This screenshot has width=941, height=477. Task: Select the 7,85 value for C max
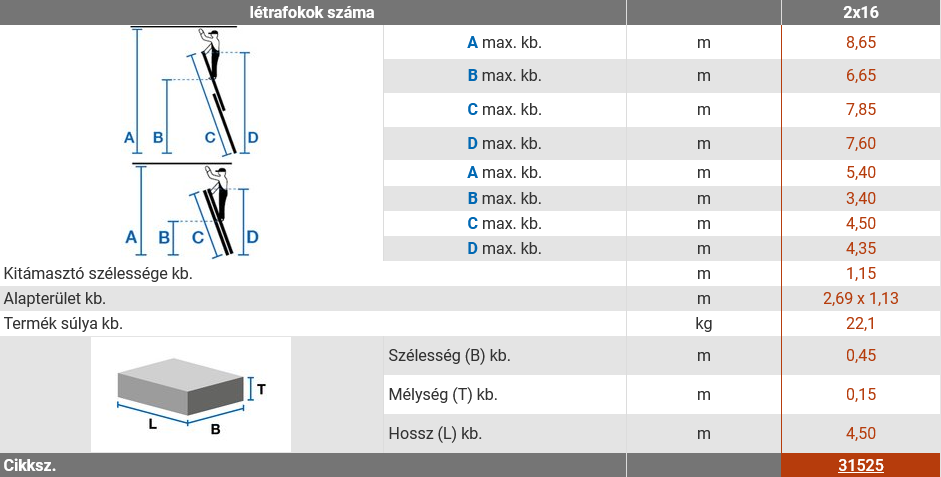click(861, 110)
